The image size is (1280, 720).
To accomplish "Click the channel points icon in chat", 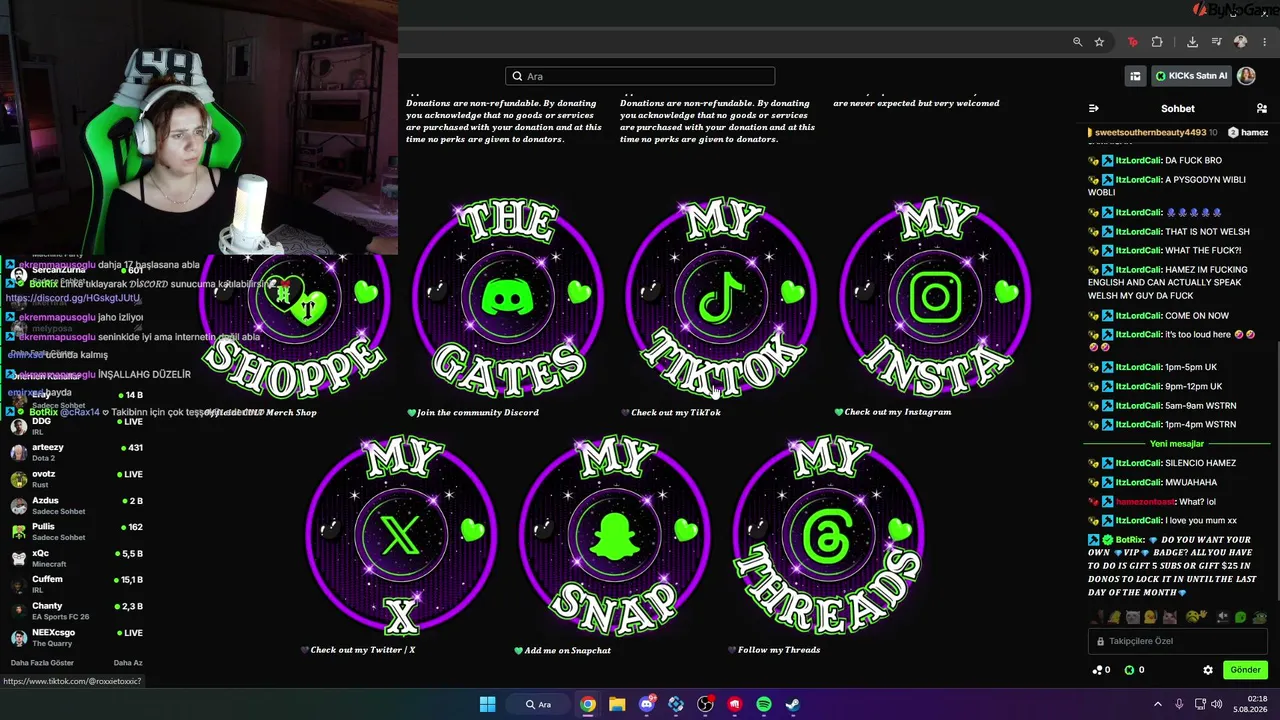I will point(1098,670).
